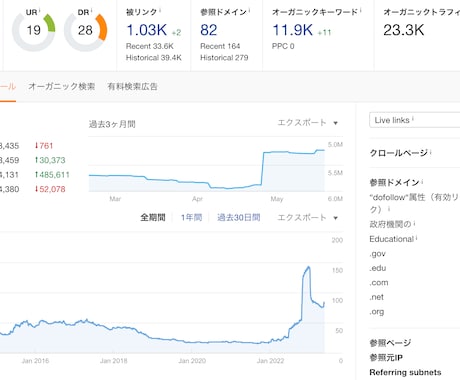Open info icon beside top 参照ドメイン heading
460x380 pixels.
pyautogui.click(x=249, y=10)
